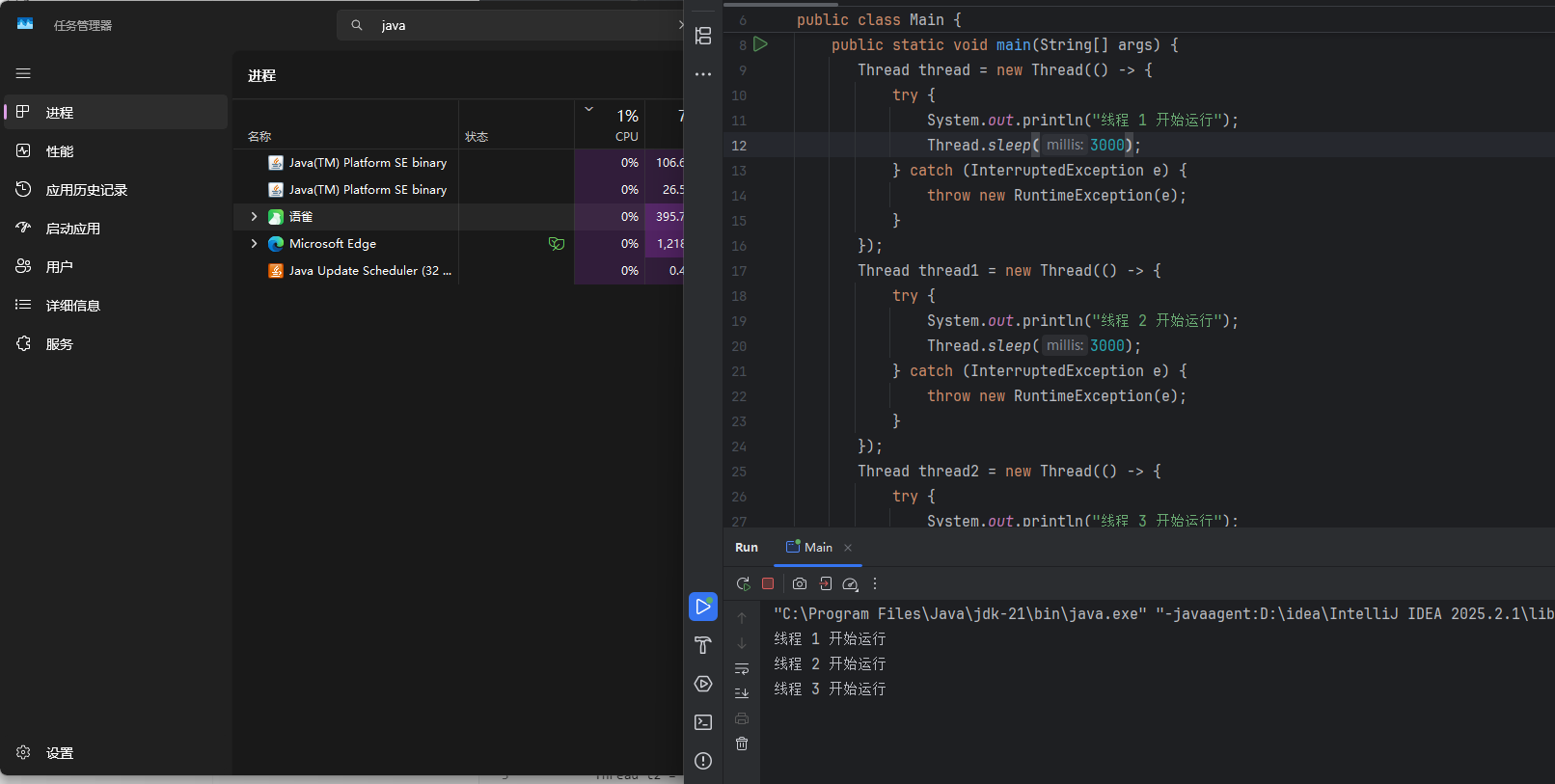Click line number 17 in editor gutter
Viewport: 1555px width, 784px height.
pos(739,271)
